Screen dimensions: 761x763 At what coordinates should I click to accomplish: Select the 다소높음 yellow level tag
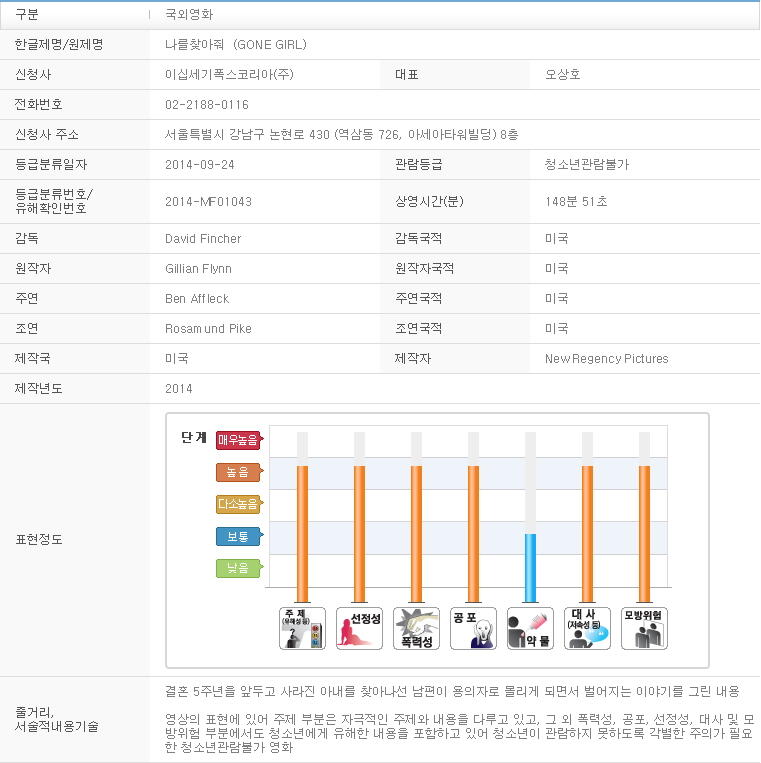coord(239,504)
